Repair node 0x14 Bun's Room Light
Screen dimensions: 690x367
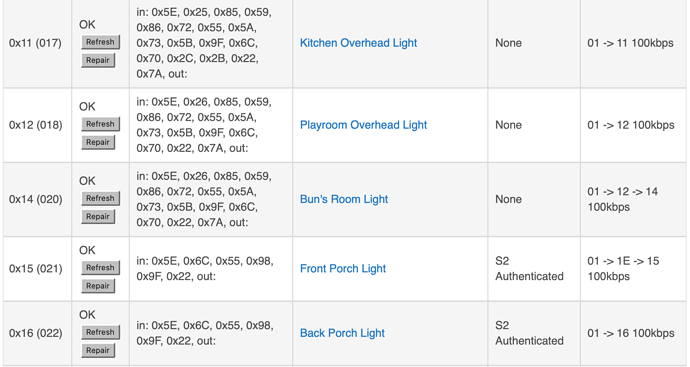click(x=98, y=217)
